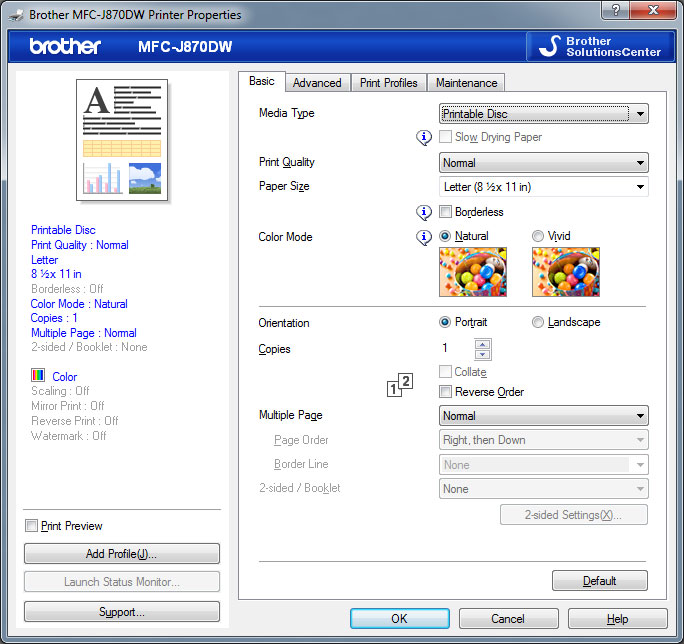The image size is (684, 644).
Task: Click the collate page order 1-2 icon
Action: [x=400, y=385]
